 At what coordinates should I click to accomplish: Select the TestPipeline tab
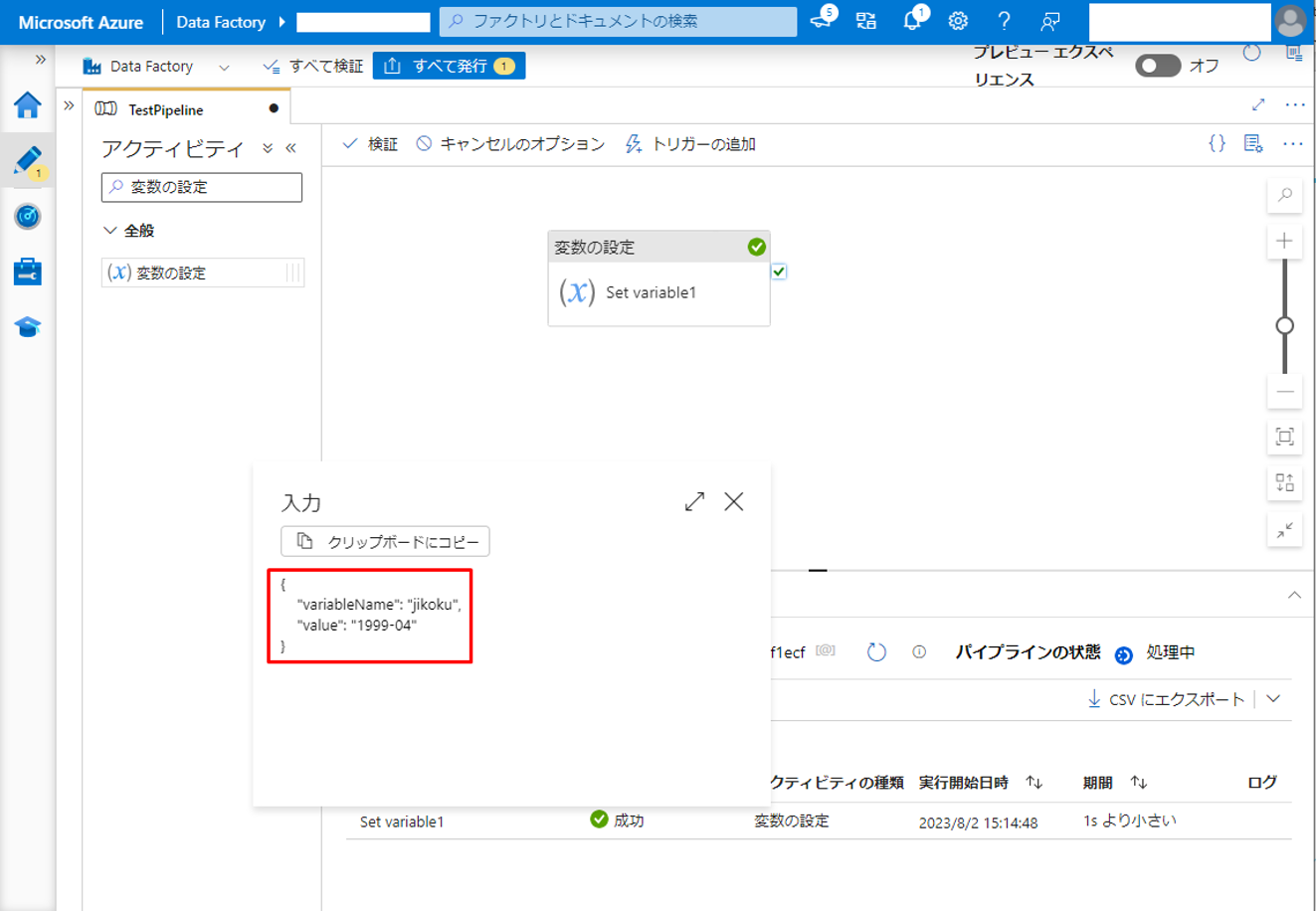click(165, 109)
